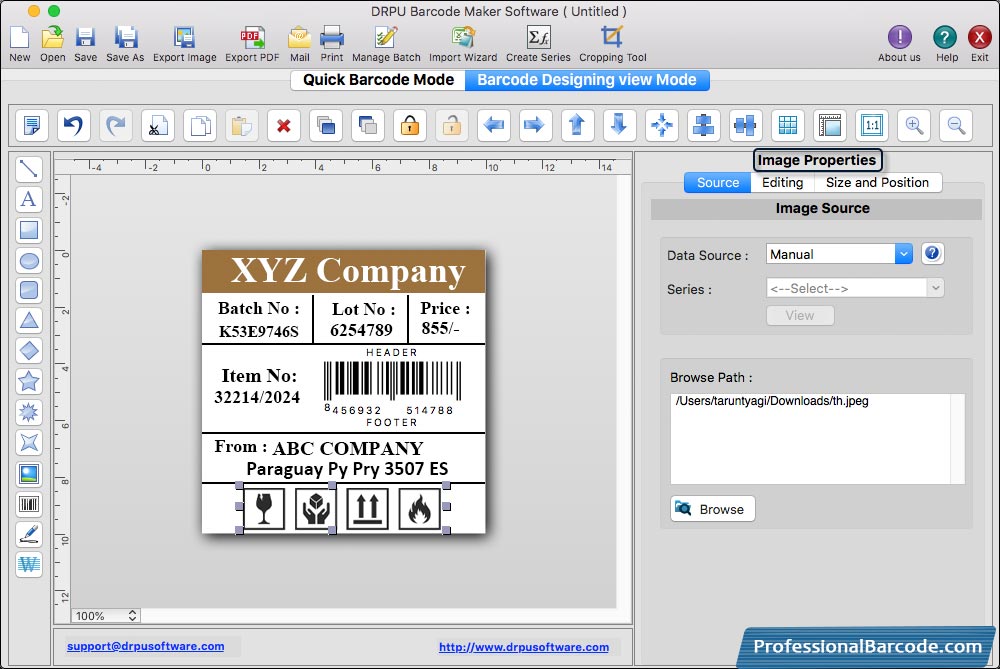Select the Star shape tool
The image size is (1000, 669).
point(29,381)
